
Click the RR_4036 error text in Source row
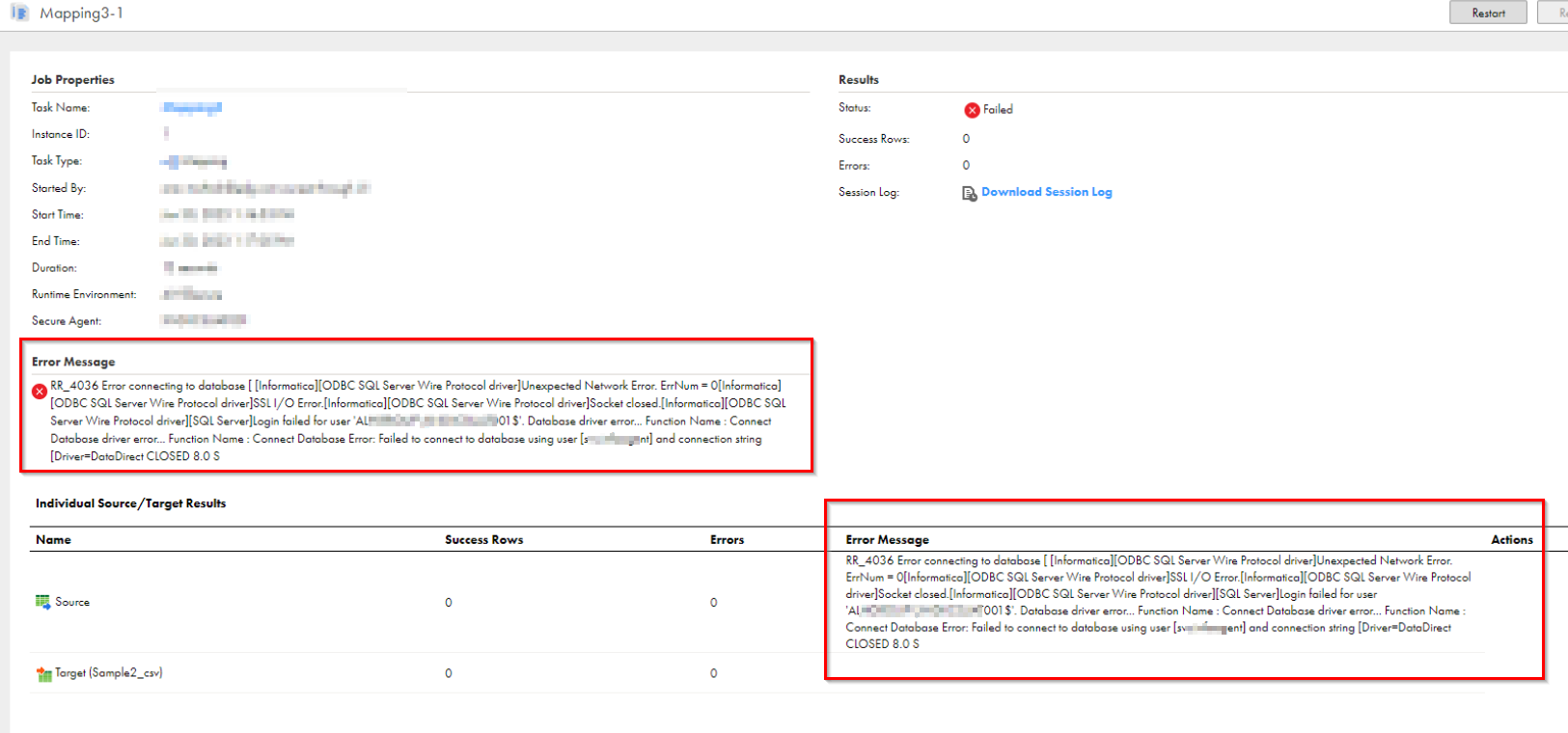pyautogui.click(x=1158, y=602)
